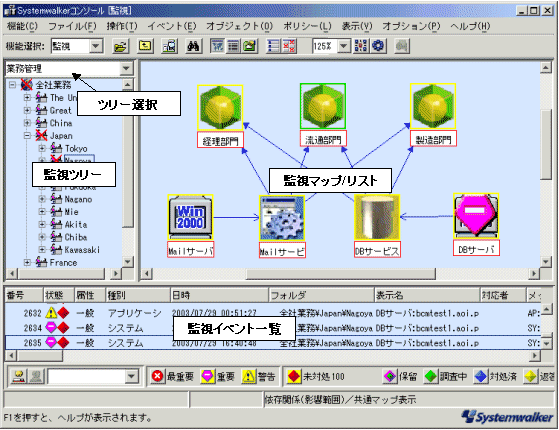Collapse the Japan tree node
Viewport: 559px width, 430px height.
point(27,136)
